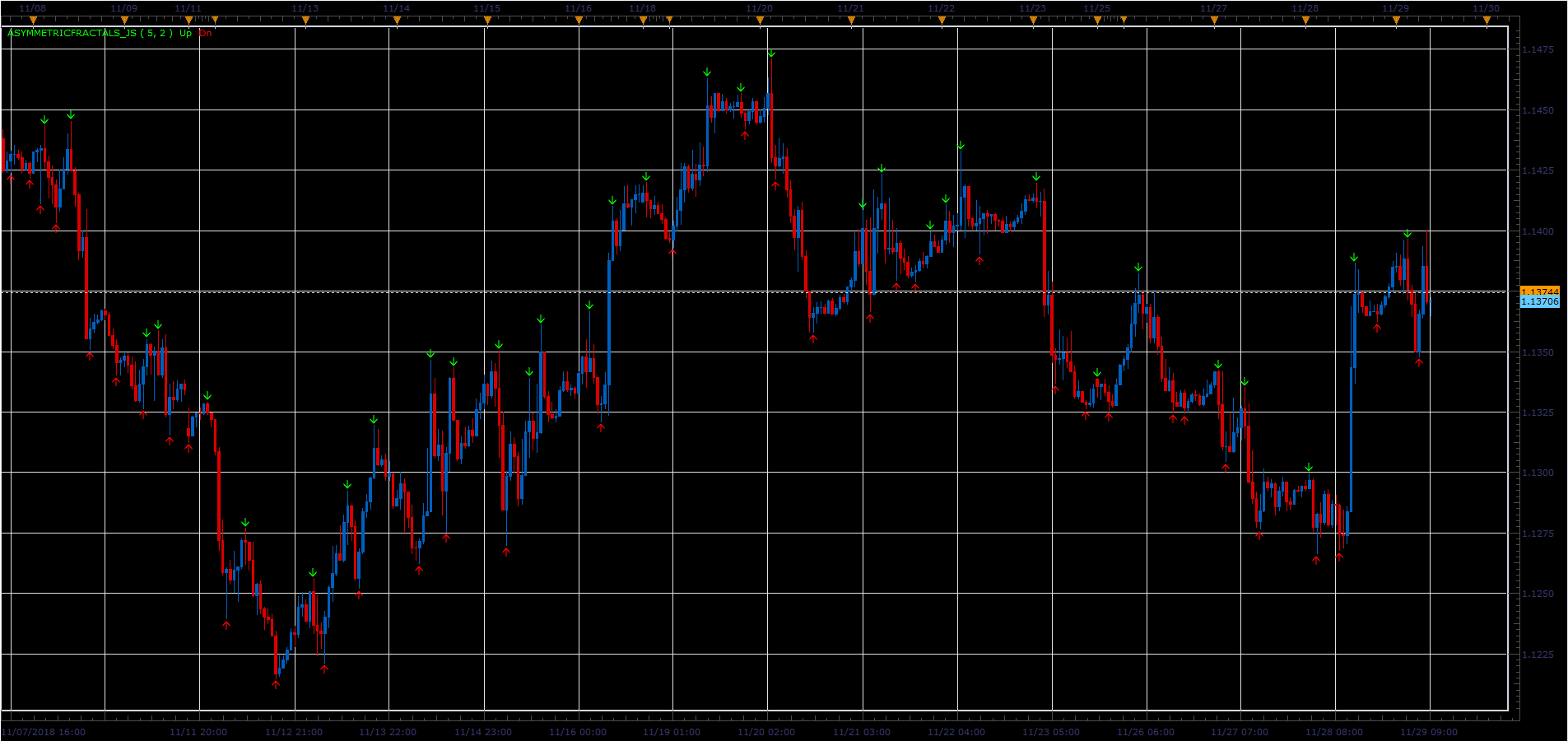Click the orange 1.13744 price tag
This screenshot has height=741, width=1568.
(1539, 291)
